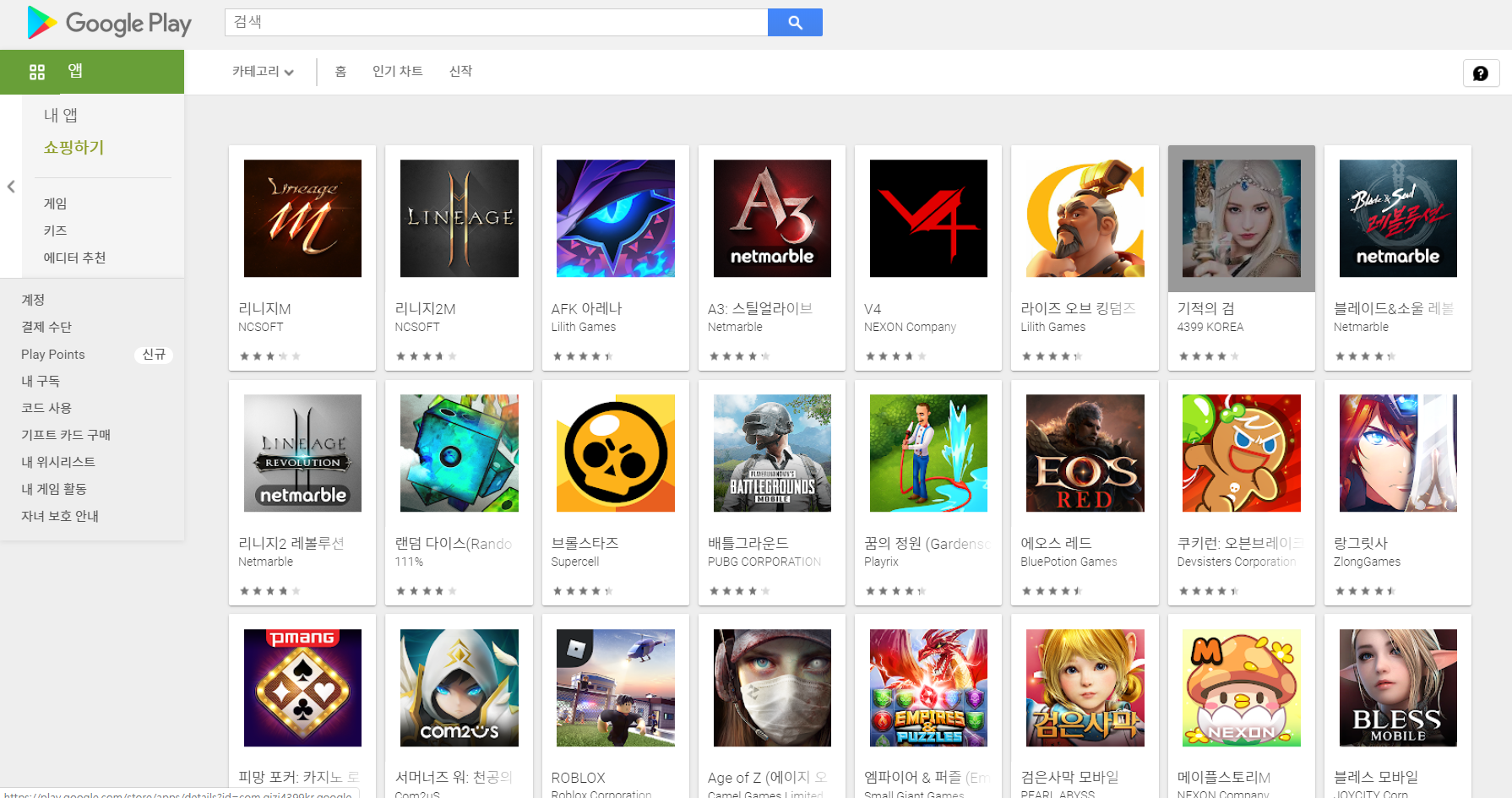
Task: Open the Empires & Puzzles icon
Action: 928,688
